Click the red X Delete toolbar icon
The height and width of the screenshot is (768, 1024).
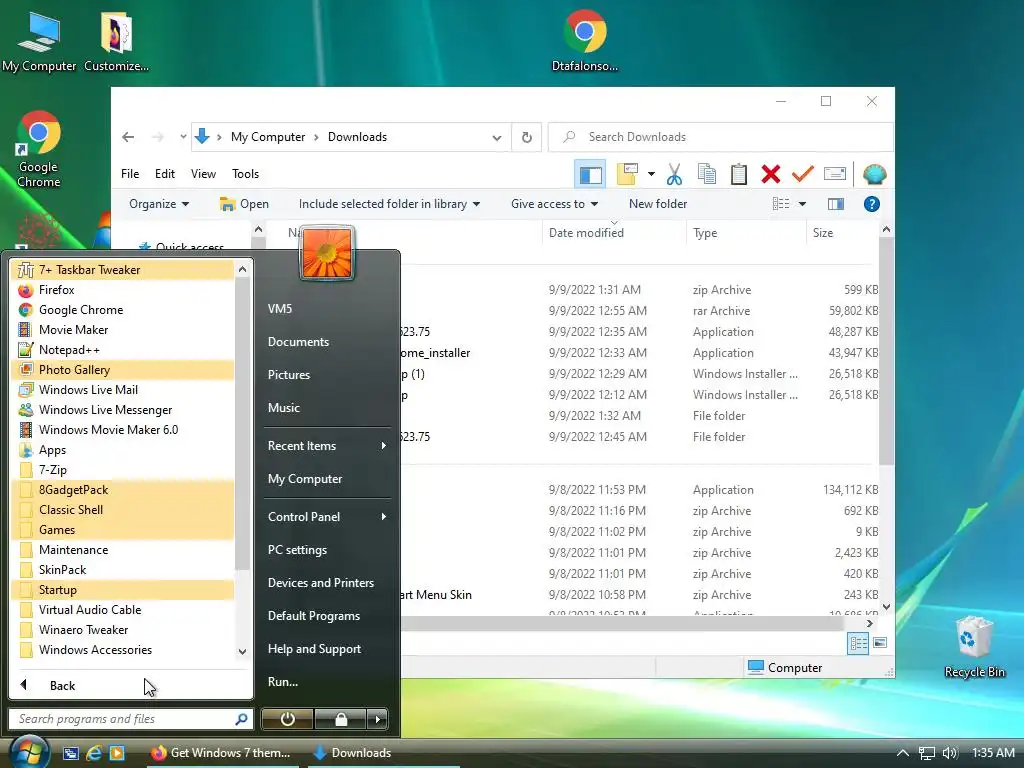771,174
